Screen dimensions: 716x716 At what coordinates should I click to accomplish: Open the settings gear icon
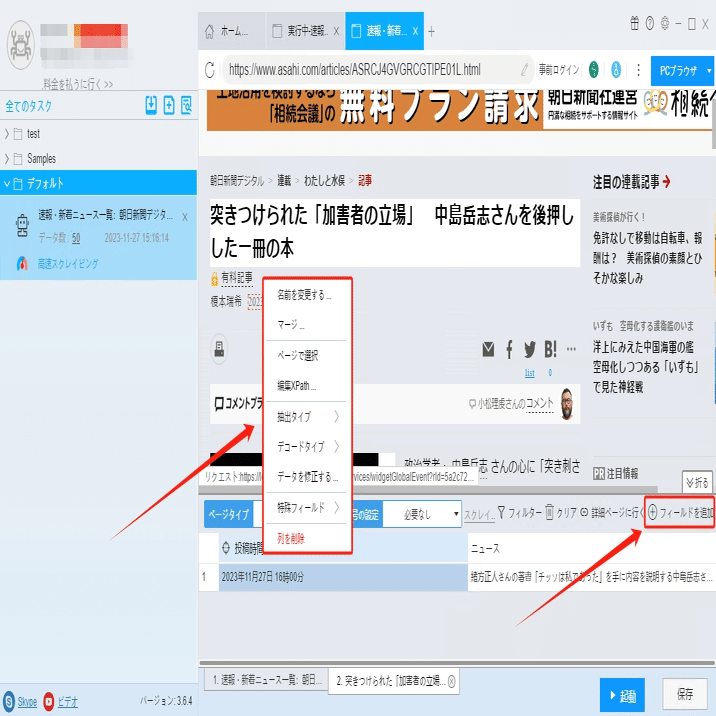click(x=664, y=23)
